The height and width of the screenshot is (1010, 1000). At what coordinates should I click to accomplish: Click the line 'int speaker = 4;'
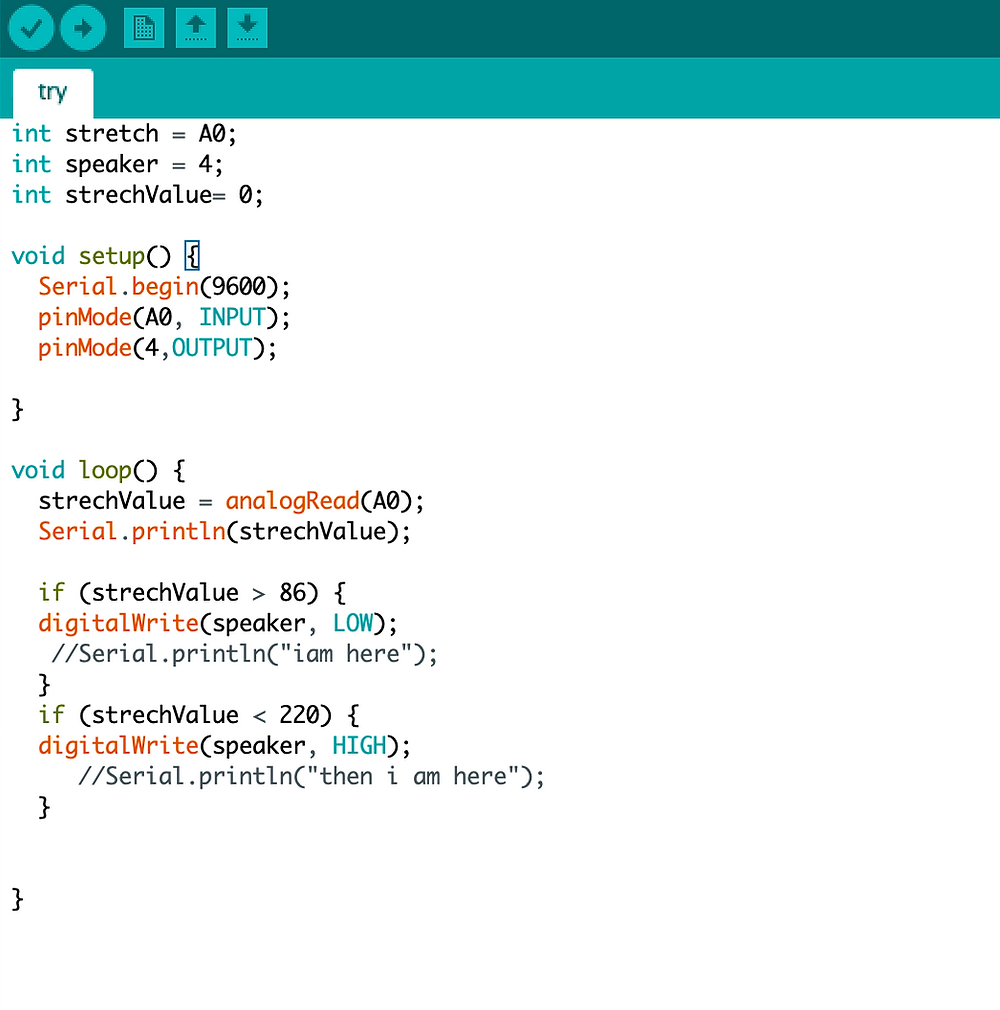(118, 164)
